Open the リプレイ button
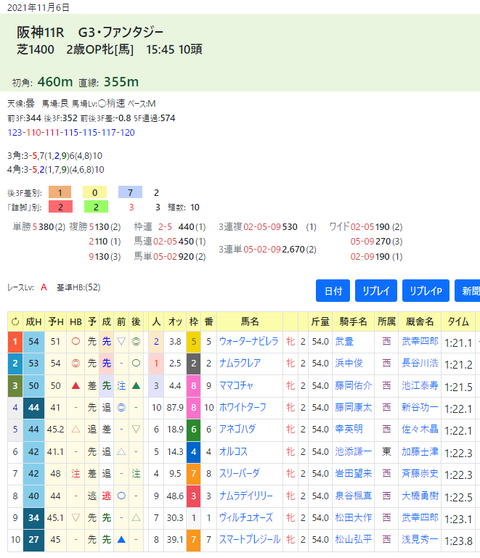The height and width of the screenshot is (558, 480). click(376, 291)
